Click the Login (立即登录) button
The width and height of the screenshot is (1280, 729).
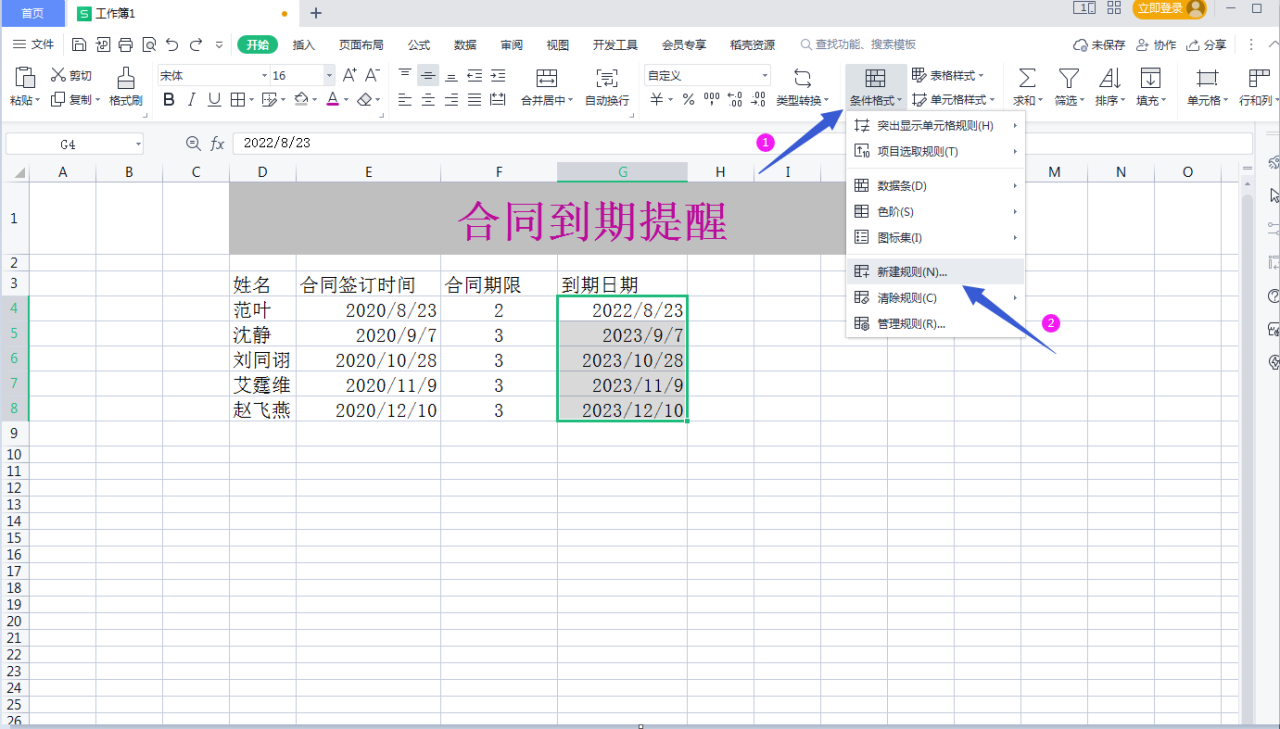pos(1169,9)
